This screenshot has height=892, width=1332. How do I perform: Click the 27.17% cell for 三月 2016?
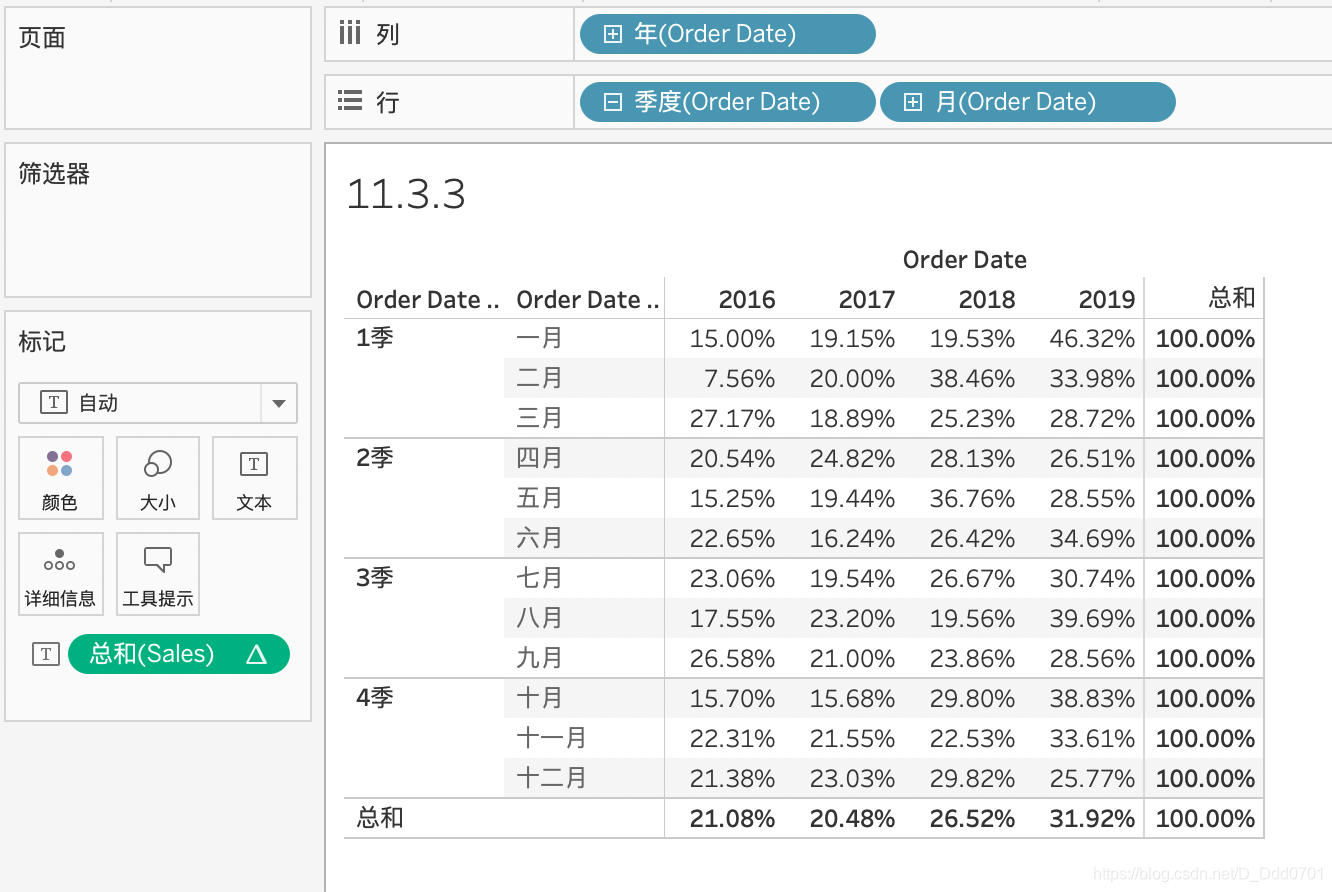(732, 419)
